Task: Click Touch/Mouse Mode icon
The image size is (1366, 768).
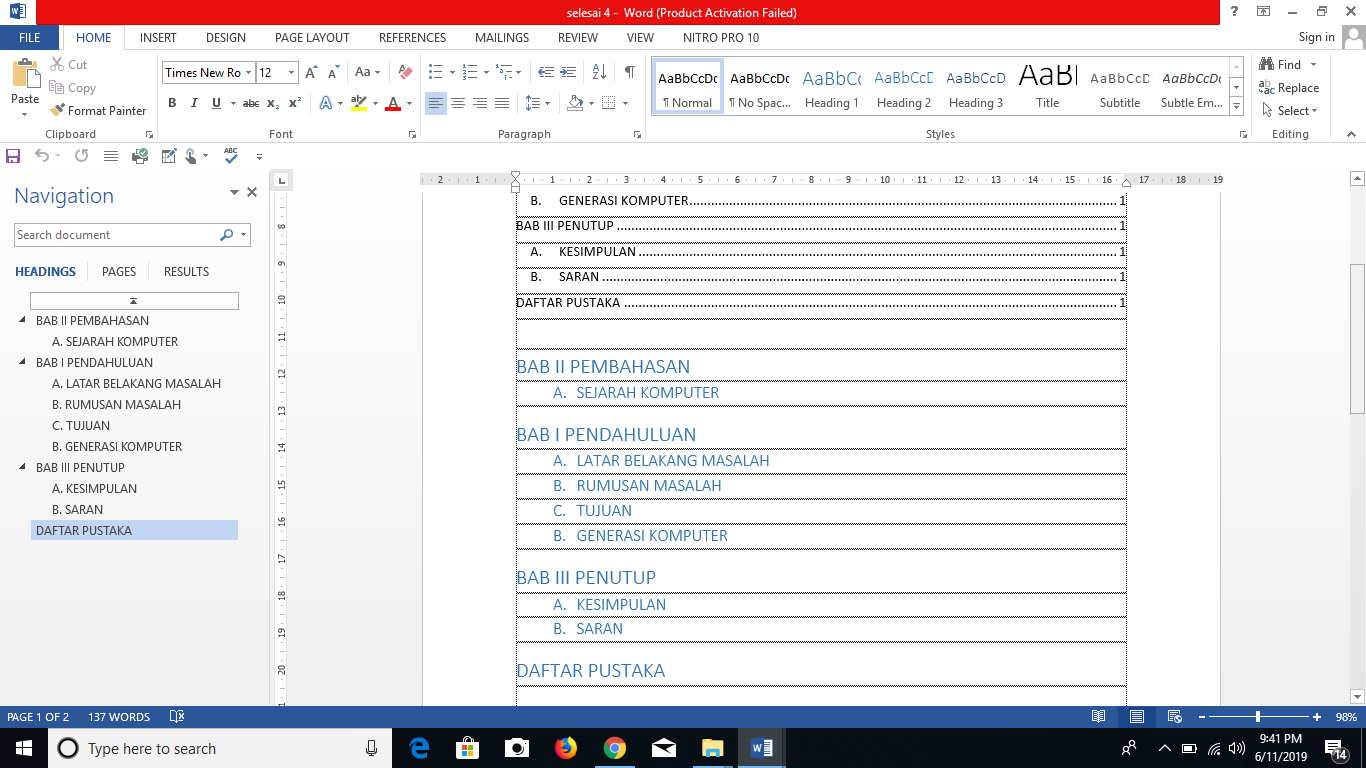Action: pyautogui.click(x=190, y=156)
